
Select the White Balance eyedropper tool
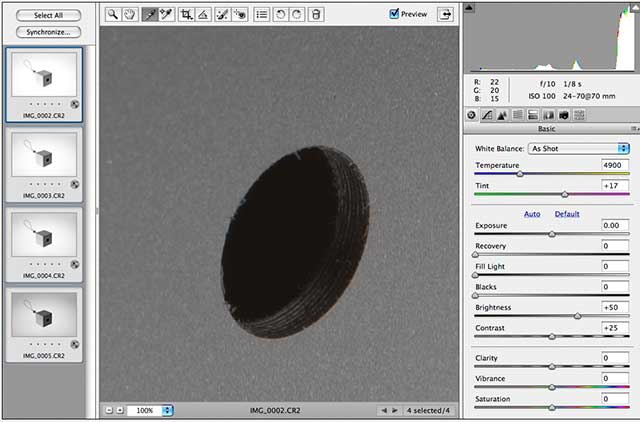149,15
